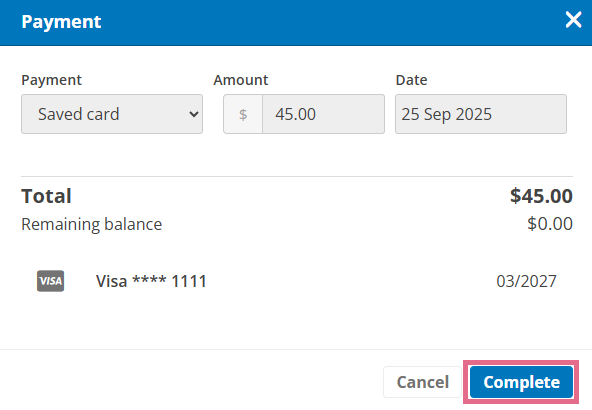
Task: Close the Payment dialog with the X
Action: click(573, 19)
